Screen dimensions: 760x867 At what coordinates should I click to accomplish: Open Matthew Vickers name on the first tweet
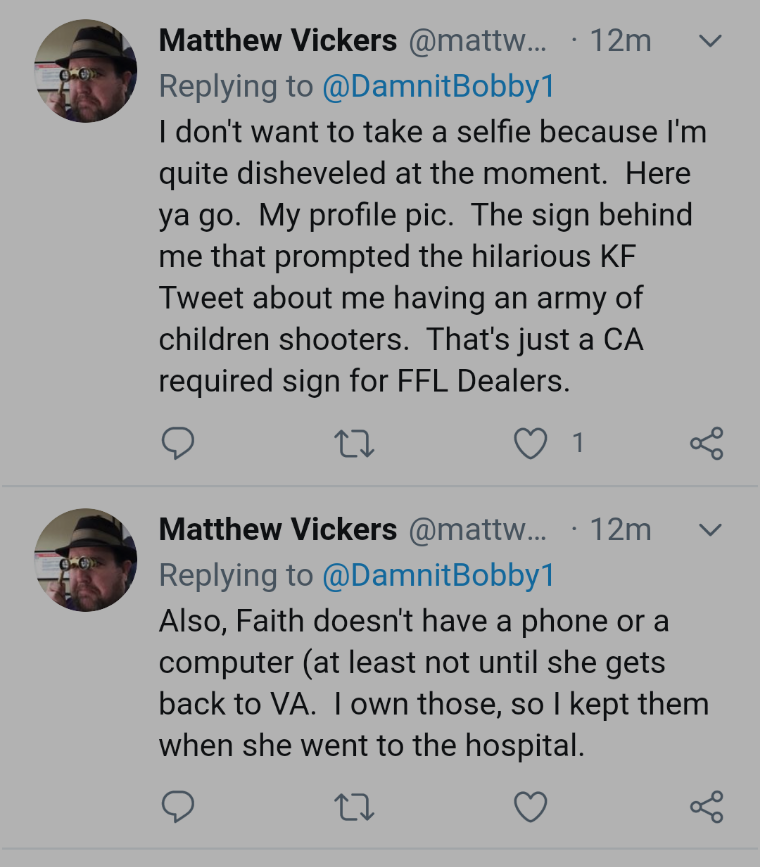point(278,40)
